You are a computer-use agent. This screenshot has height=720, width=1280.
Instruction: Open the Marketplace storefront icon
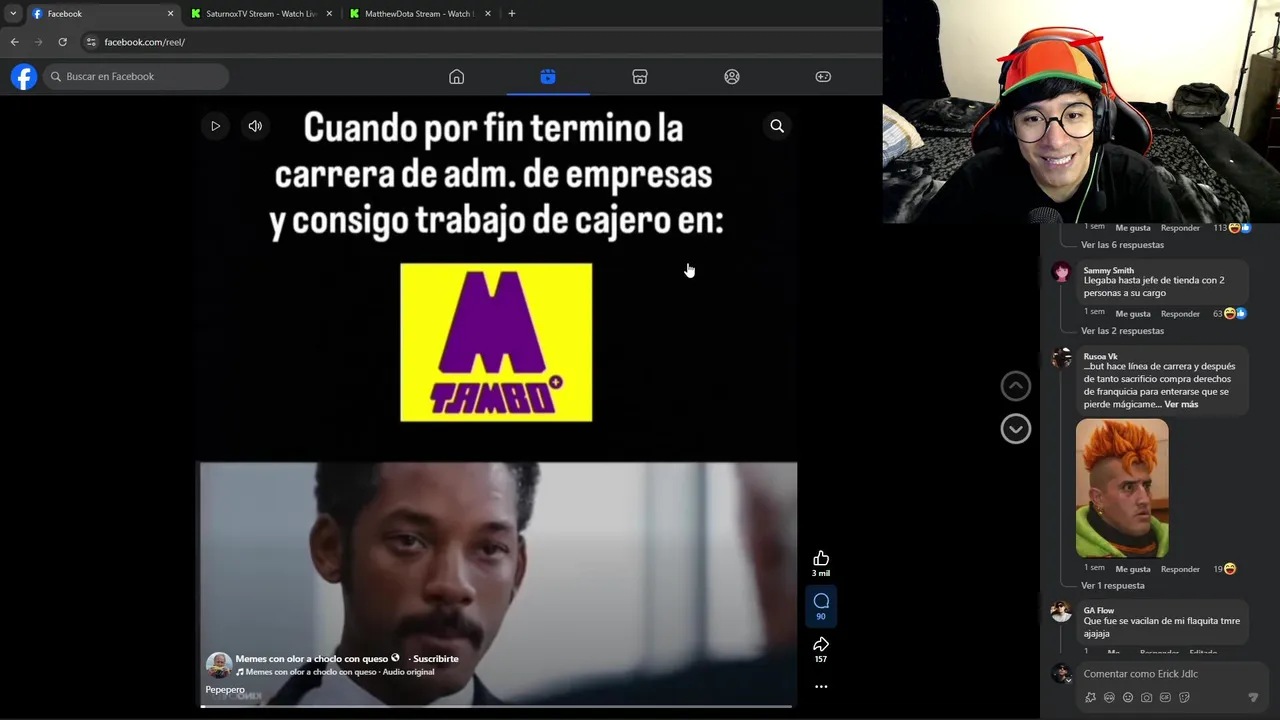click(640, 77)
